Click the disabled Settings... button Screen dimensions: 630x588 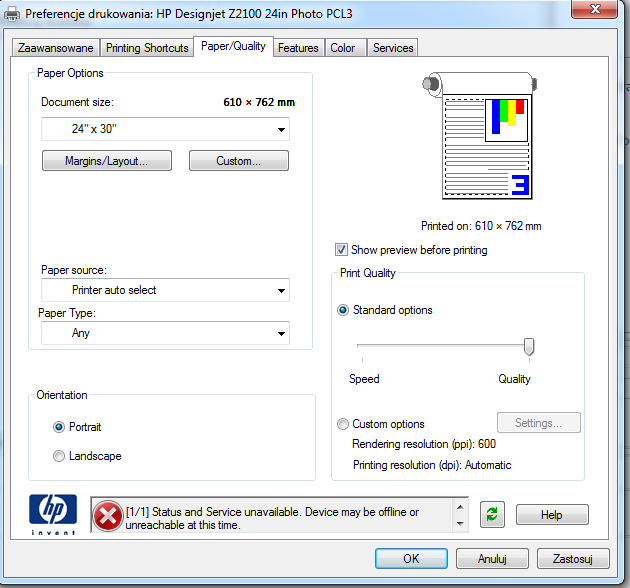[x=539, y=423]
